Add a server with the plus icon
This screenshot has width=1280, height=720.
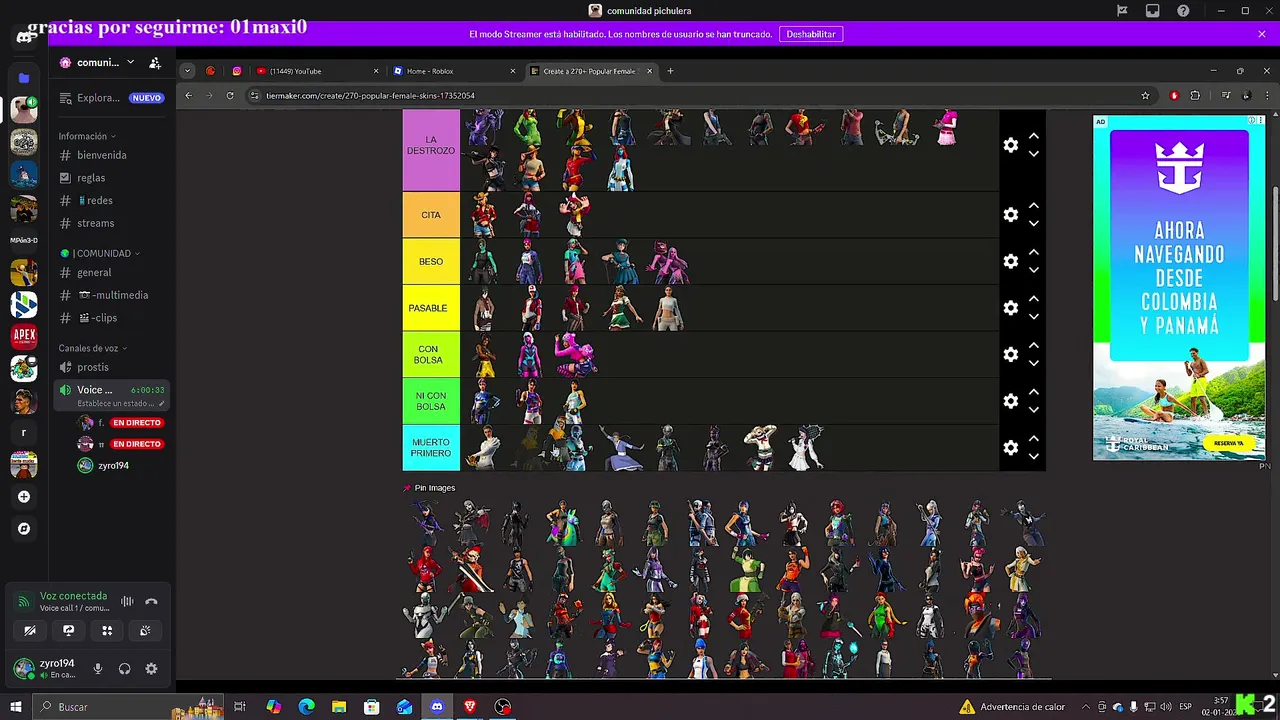pyautogui.click(x=24, y=497)
